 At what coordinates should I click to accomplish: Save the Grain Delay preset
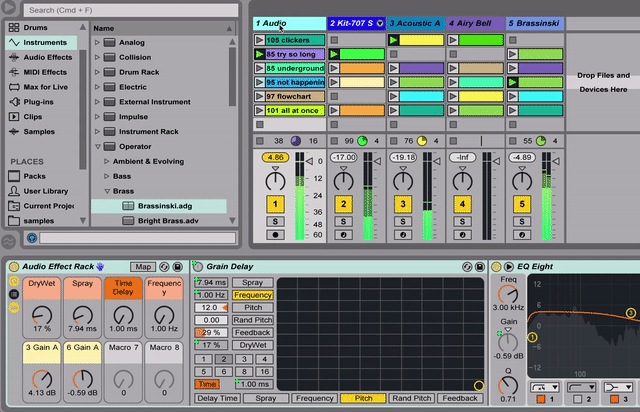pos(480,267)
